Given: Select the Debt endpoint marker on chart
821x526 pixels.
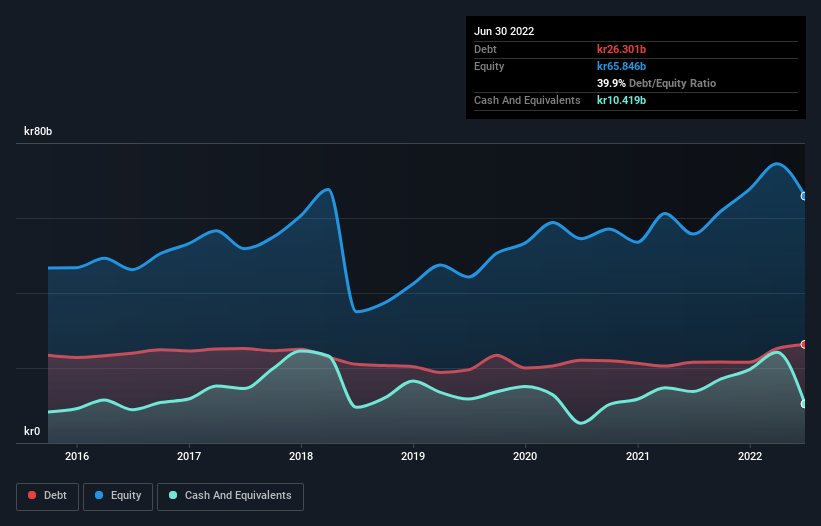Looking at the screenshot, I should [x=804, y=344].
